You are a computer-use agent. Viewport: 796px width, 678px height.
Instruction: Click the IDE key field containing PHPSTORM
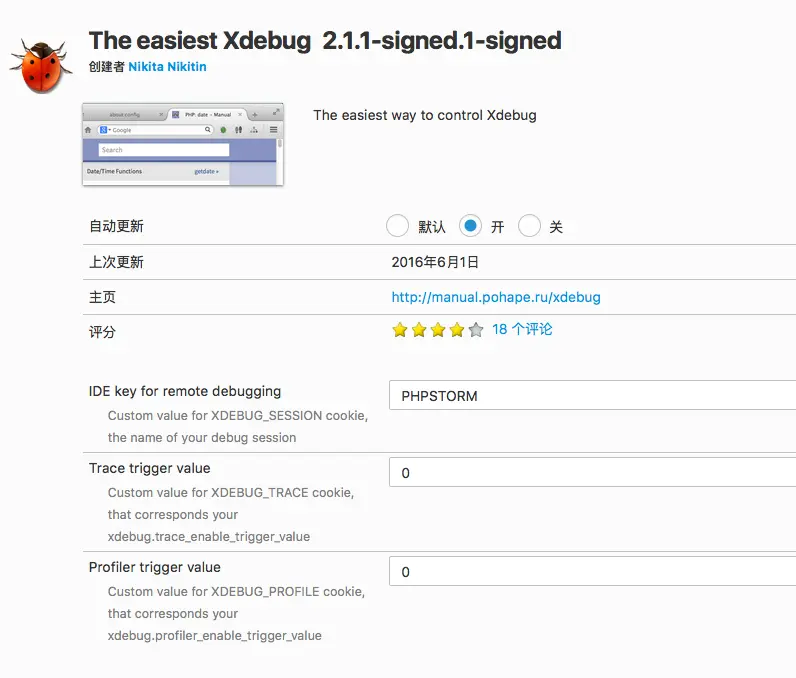coord(592,396)
